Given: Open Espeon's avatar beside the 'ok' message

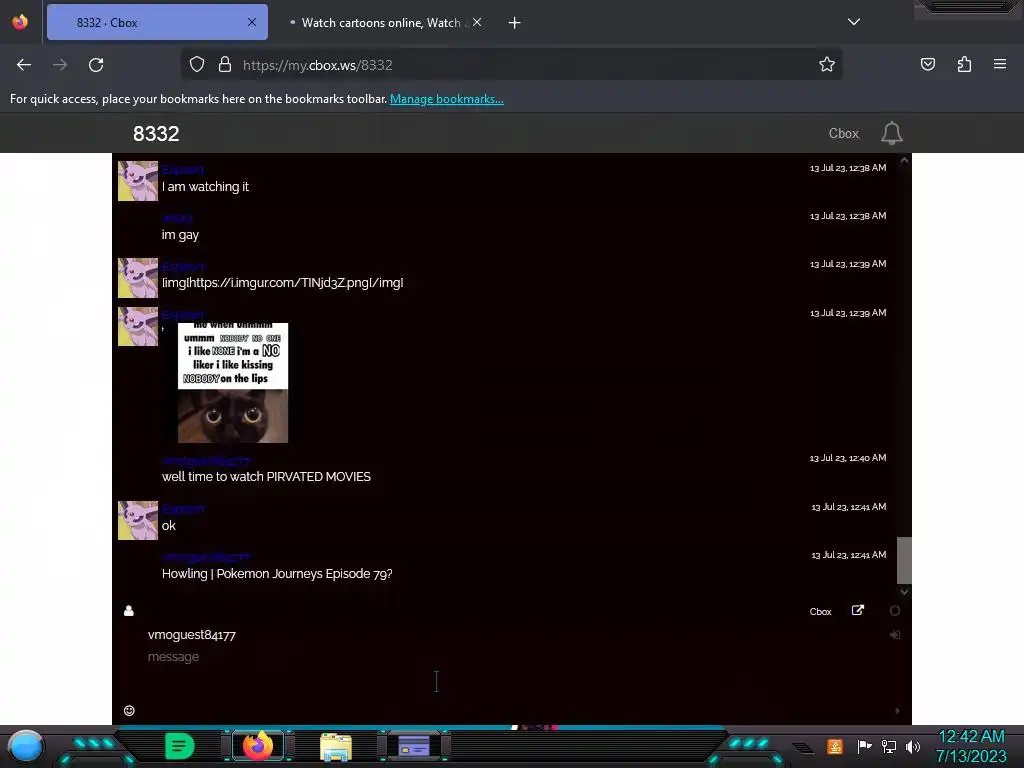Looking at the screenshot, I should click(x=138, y=520).
